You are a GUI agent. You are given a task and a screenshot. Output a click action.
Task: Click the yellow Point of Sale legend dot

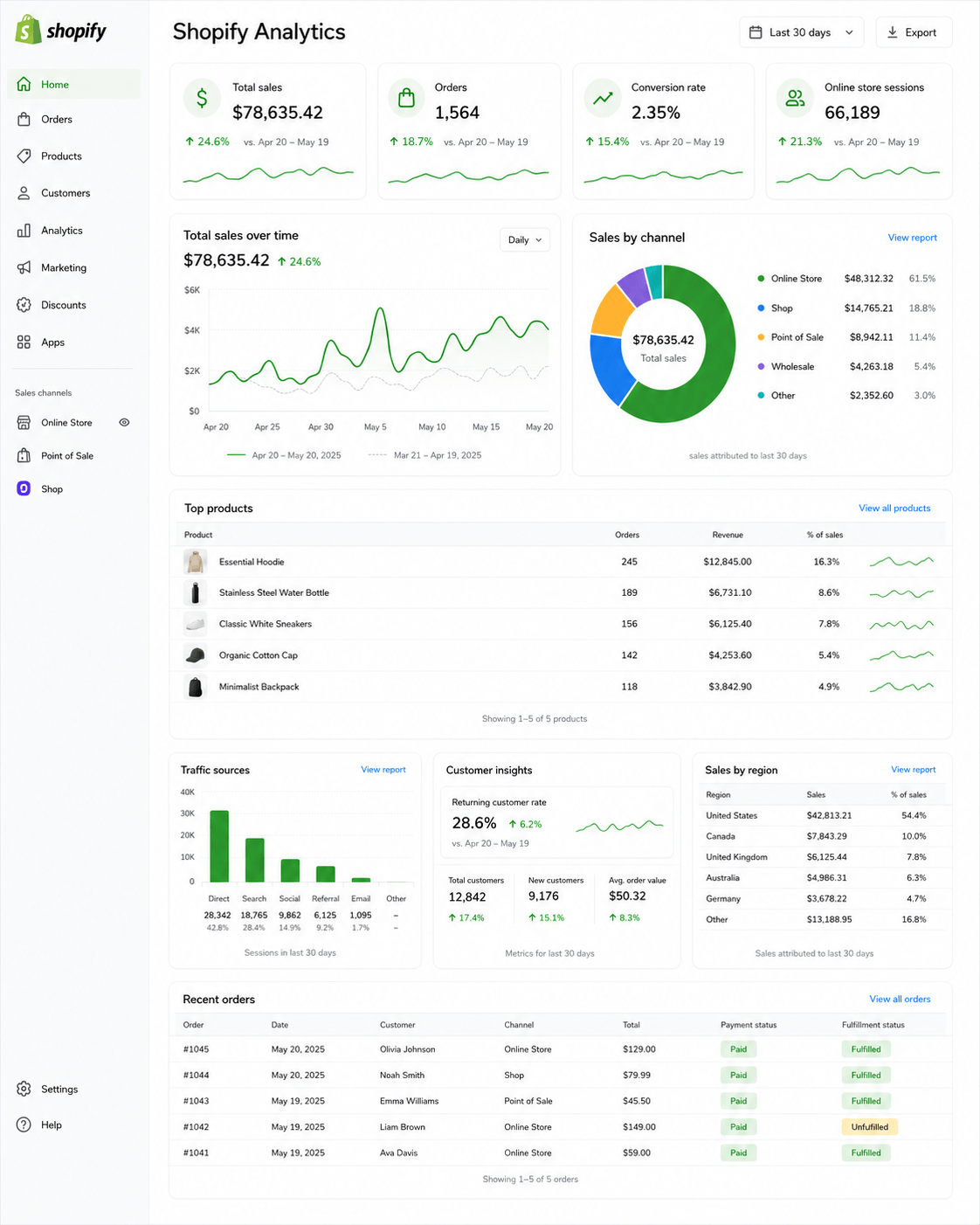tap(761, 337)
